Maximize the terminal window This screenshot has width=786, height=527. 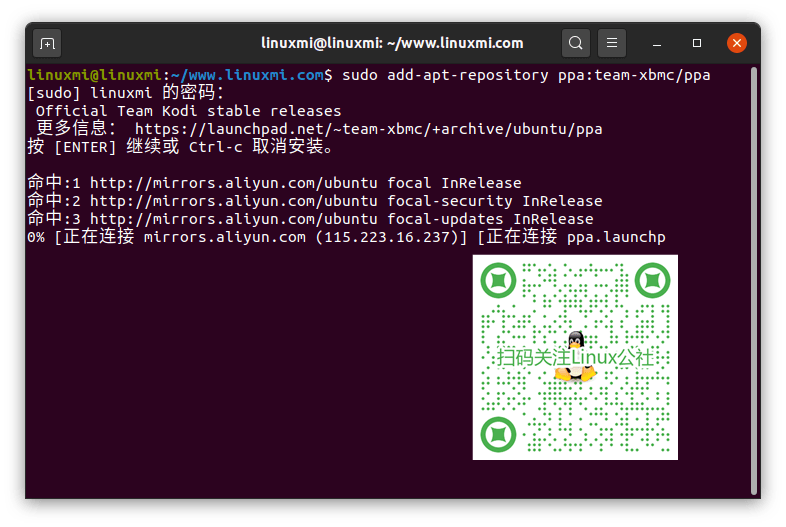click(697, 43)
